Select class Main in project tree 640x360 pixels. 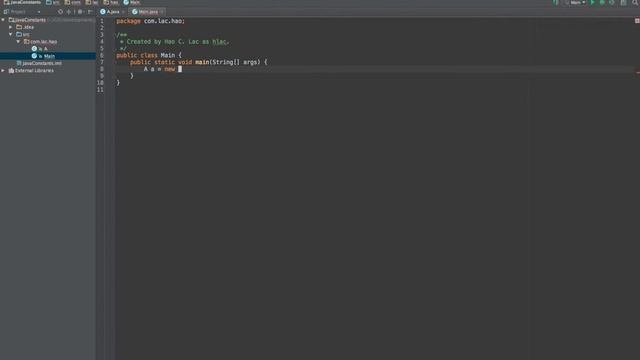coord(48,56)
